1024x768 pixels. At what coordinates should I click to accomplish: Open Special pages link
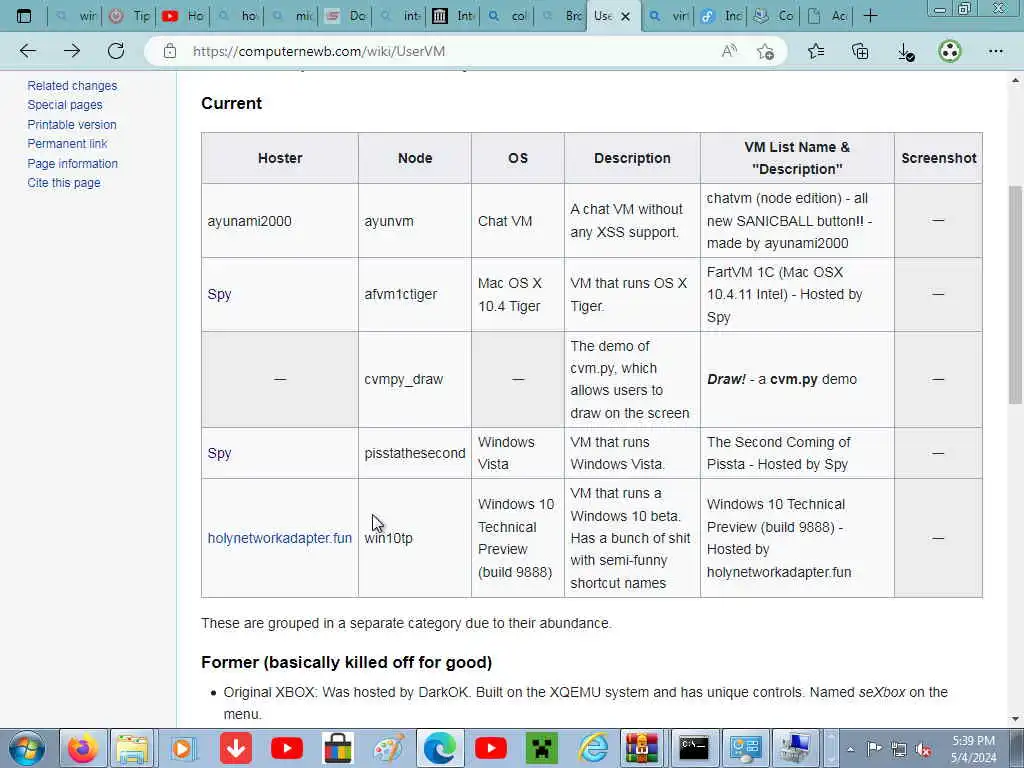(x=65, y=104)
